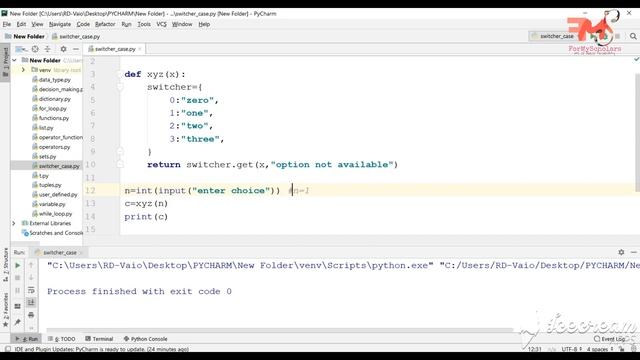Click collapse all icon in Project panel

(47, 49)
